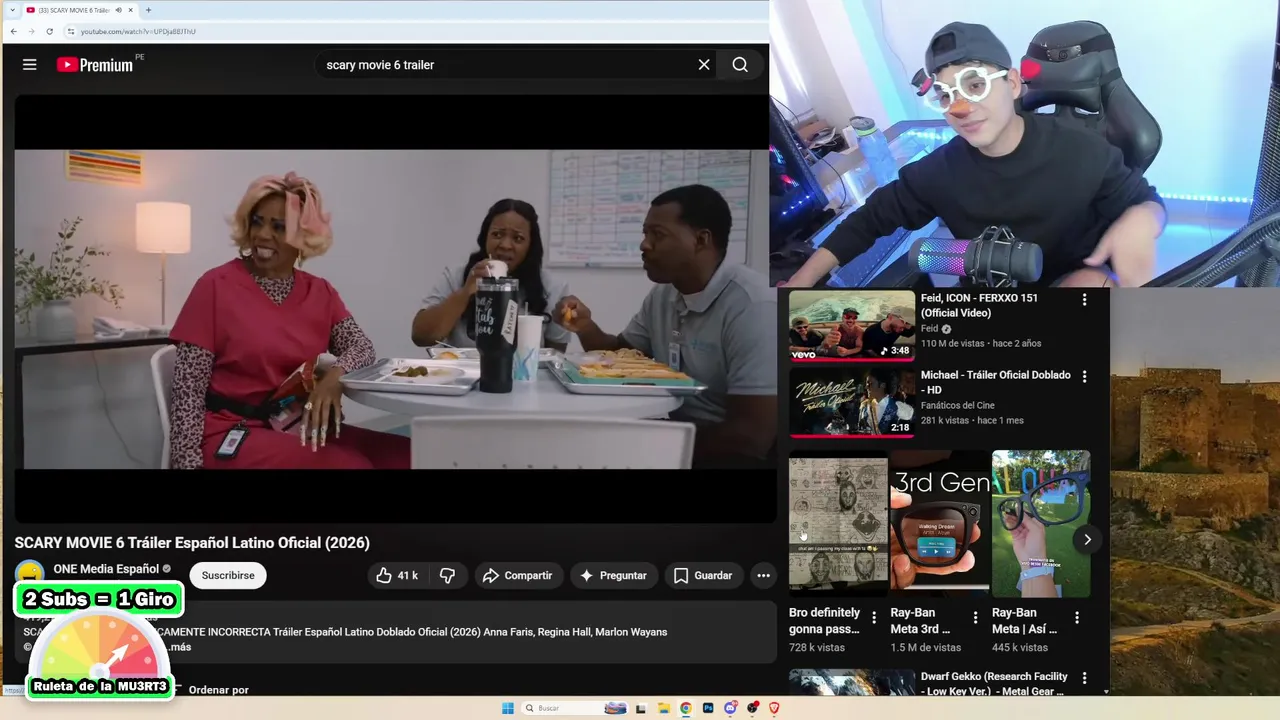Dislike the Scary Movie 6 trailer
Viewport: 1280px width, 720px height.
click(447, 575)
